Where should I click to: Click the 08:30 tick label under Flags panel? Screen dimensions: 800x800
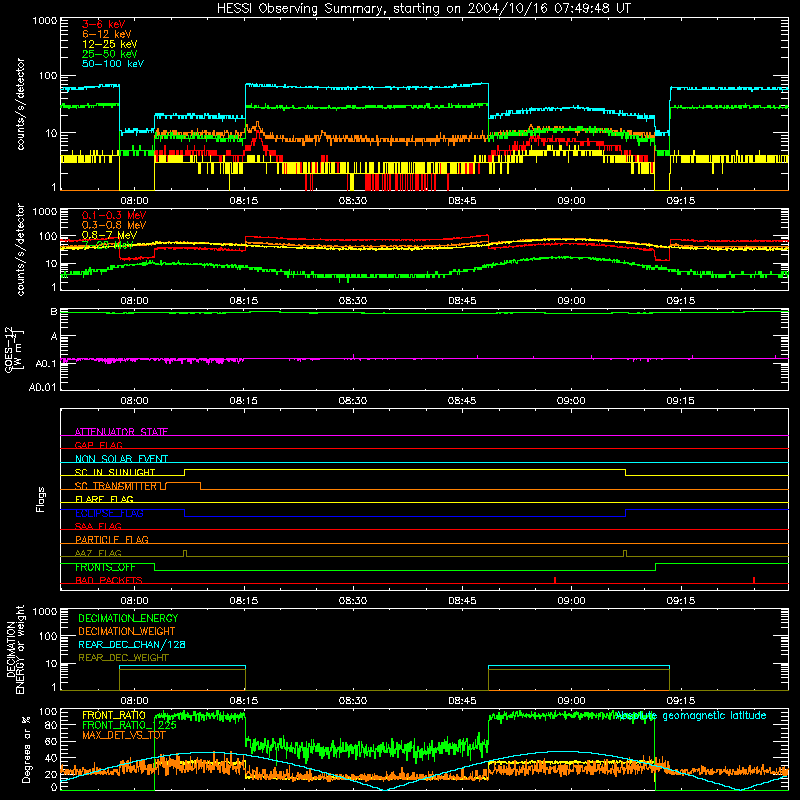pos(353,601)
